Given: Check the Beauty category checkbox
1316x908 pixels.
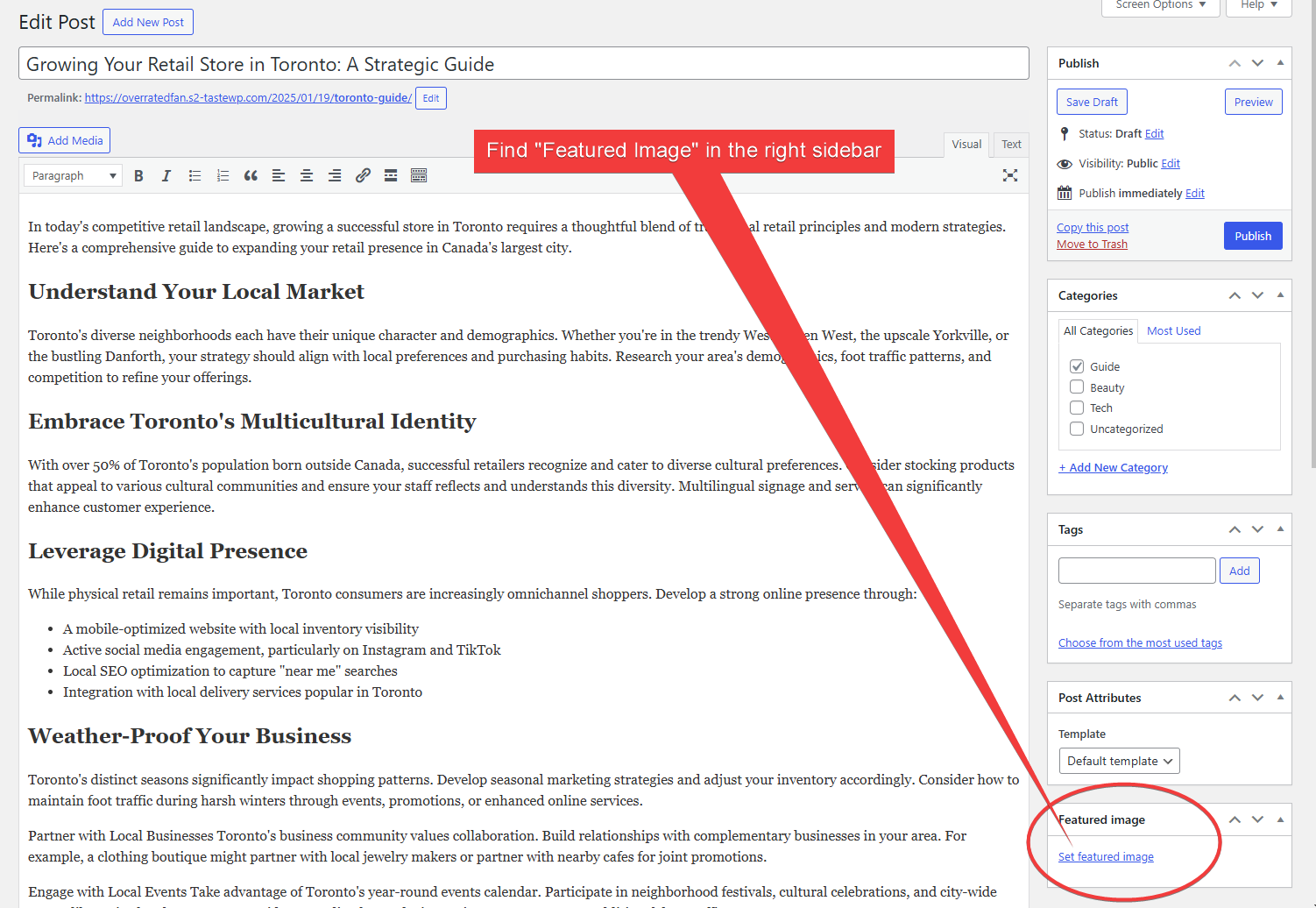Looking at the screenshot, I should 1077,387.
